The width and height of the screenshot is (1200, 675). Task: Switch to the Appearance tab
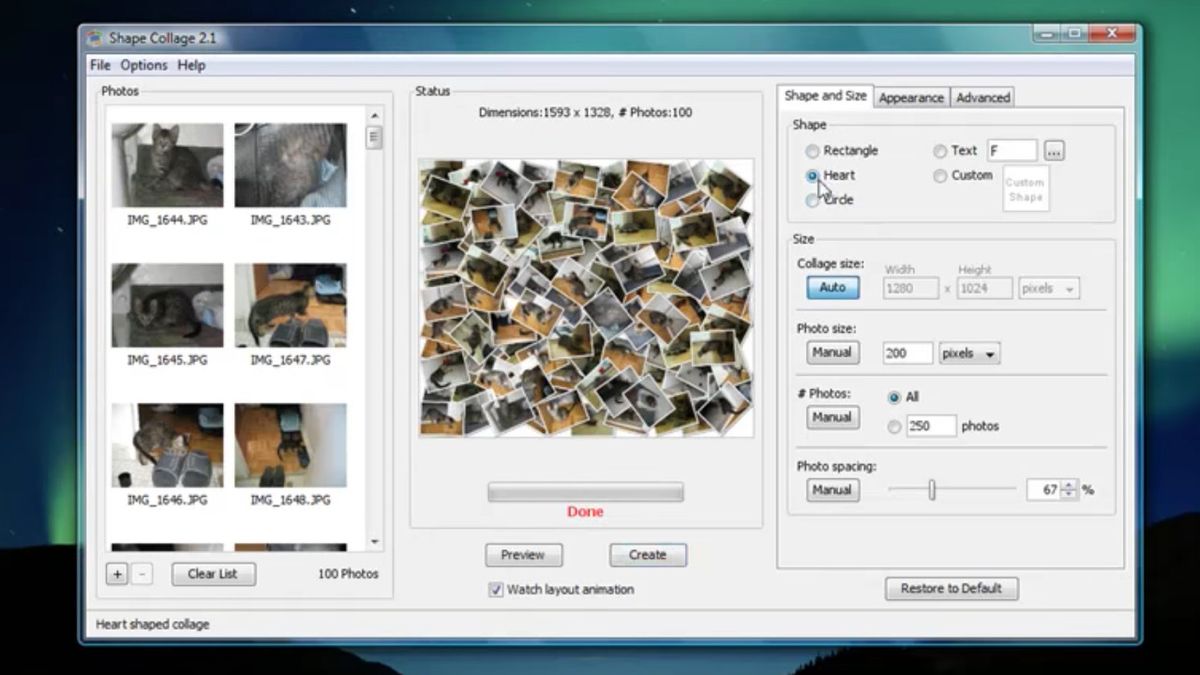tap(911, 97)
